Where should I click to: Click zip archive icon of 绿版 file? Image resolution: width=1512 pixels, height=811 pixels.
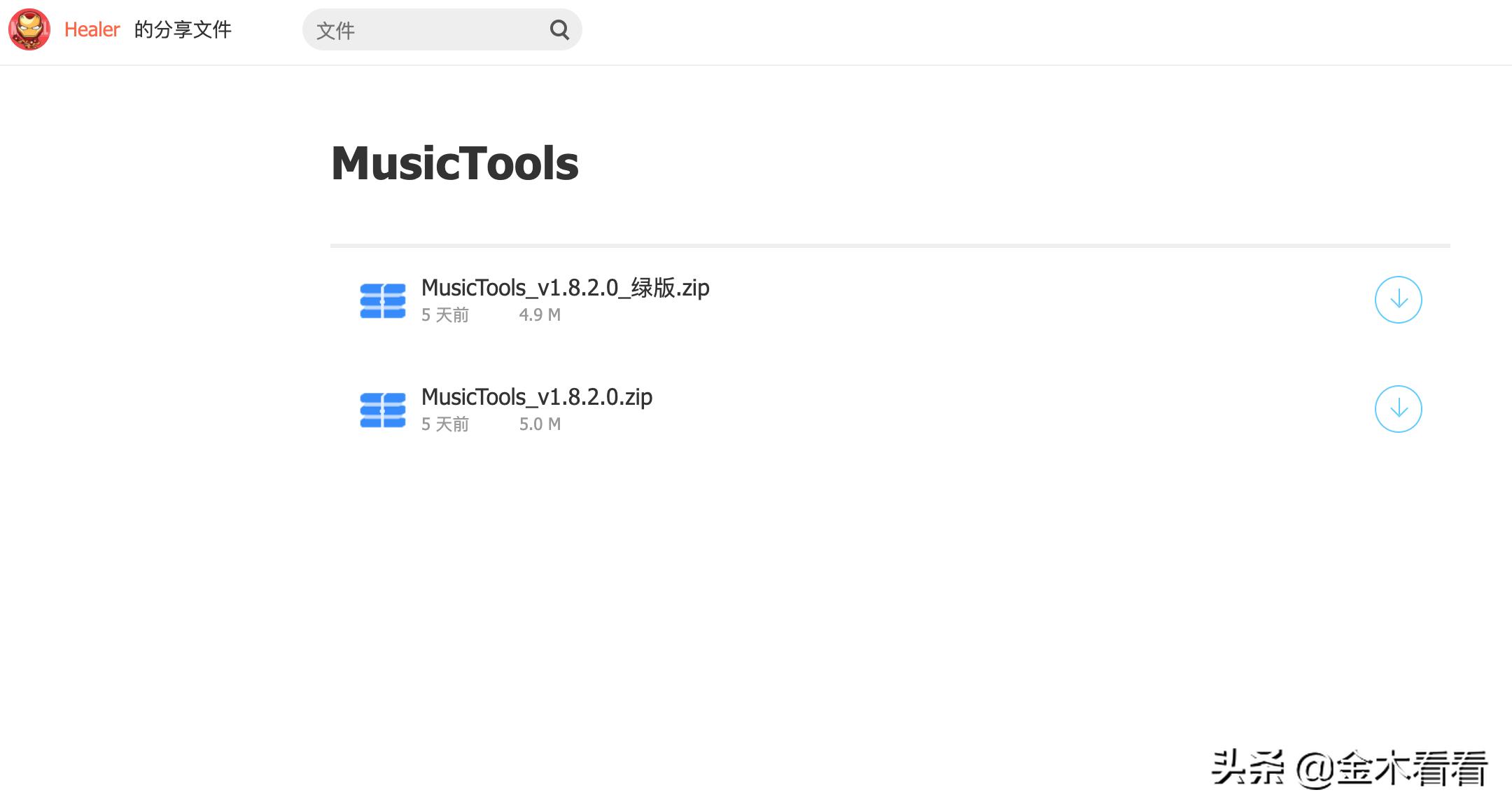pyautogui.click(x=382, y=301)
